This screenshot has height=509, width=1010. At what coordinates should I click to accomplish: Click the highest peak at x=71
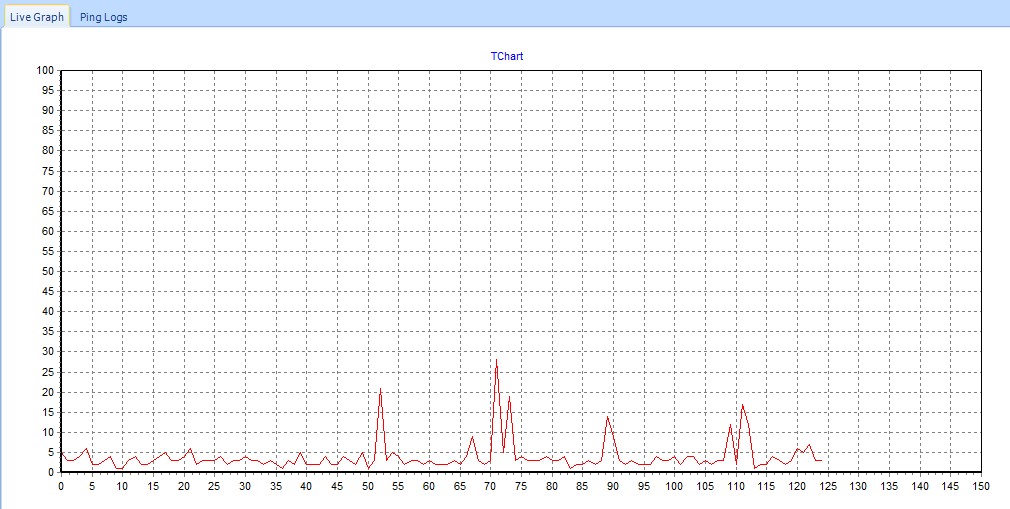(x=497, y=360)
